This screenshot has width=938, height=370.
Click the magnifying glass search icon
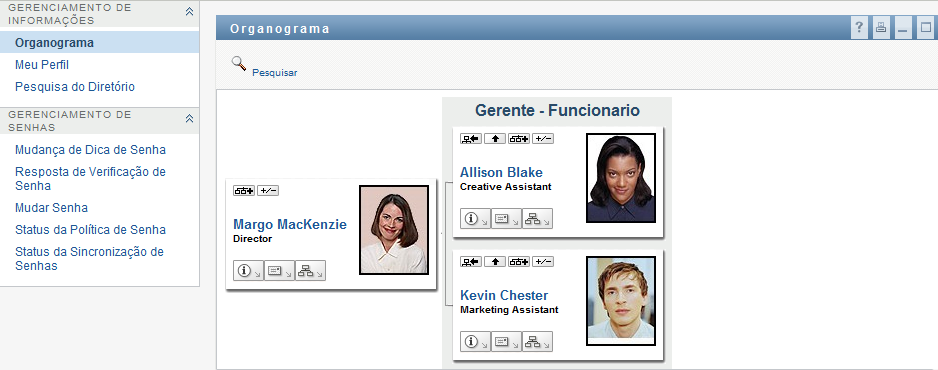[239, 64]
